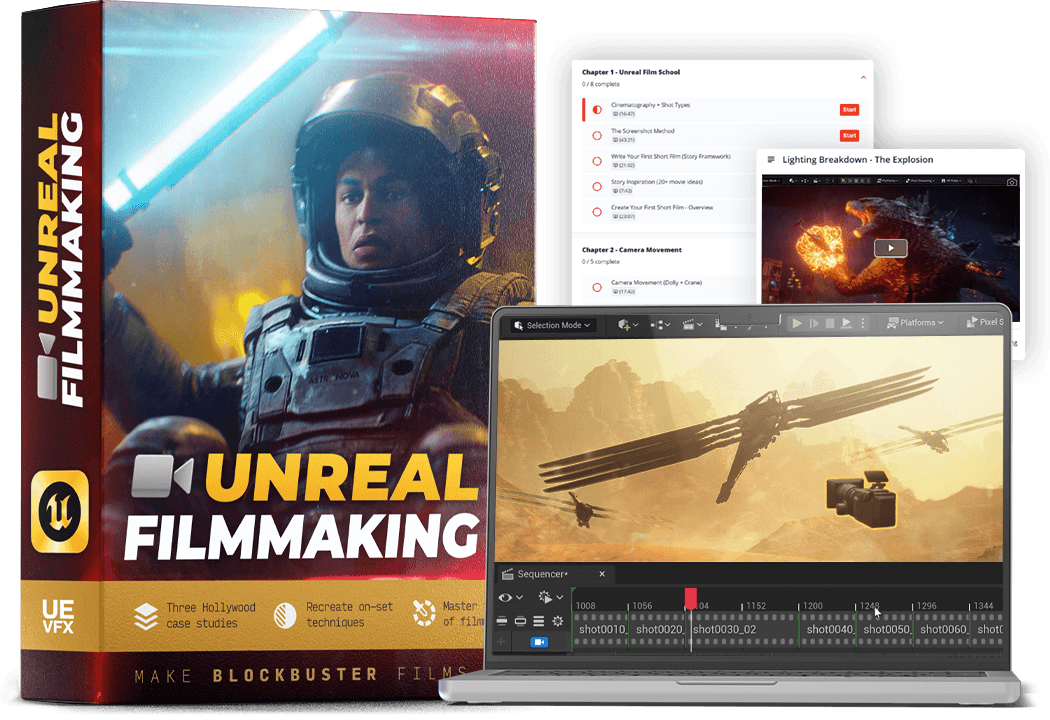Open the Cinematics clapperboard dropdown
Screen dimensions: 1050x720
click(692, 326)
